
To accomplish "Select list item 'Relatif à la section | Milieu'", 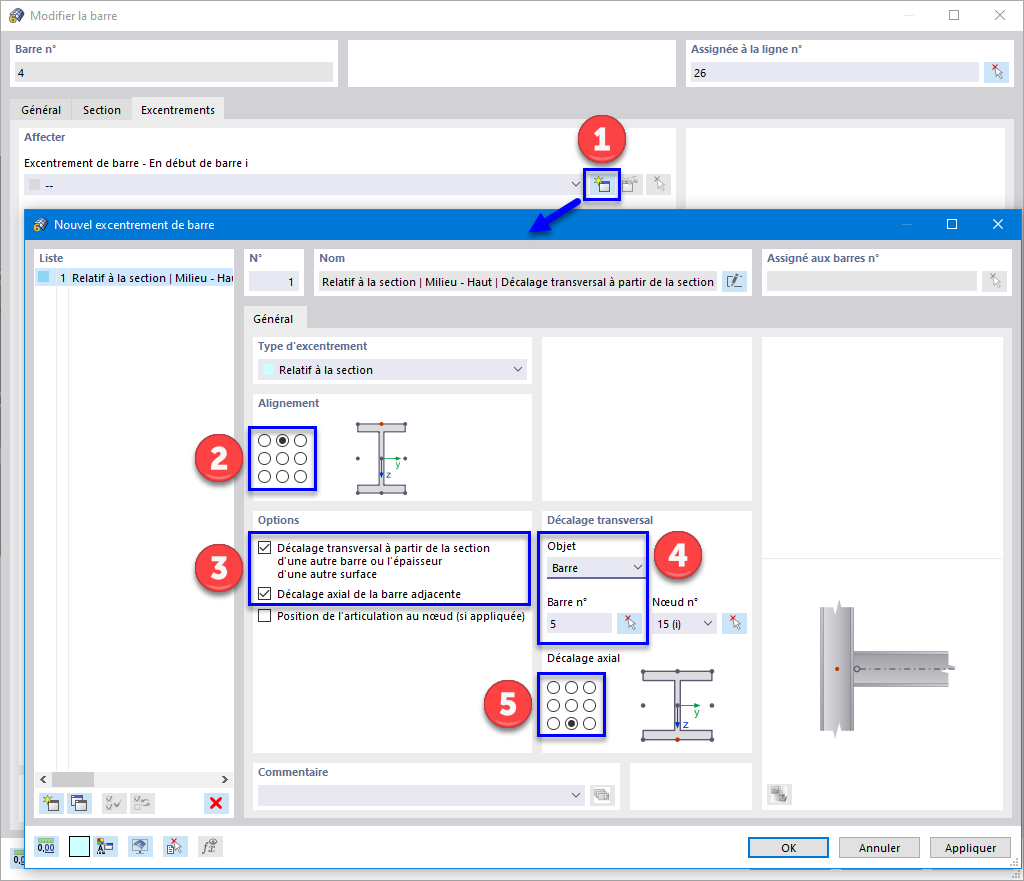I will point(135,278).
